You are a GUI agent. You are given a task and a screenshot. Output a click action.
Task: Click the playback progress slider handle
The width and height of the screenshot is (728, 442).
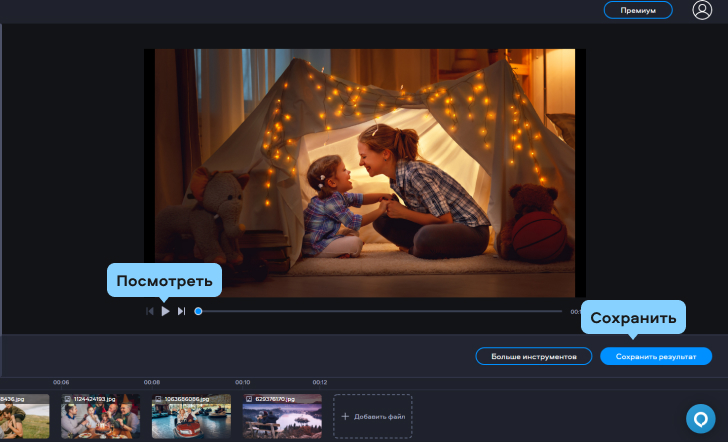[198, 311]
